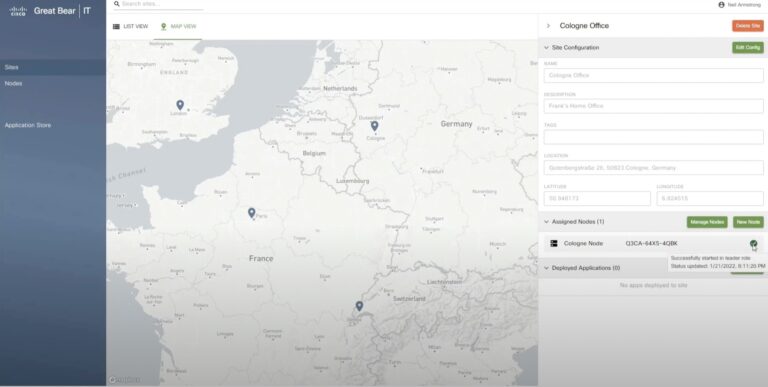This screenshot has width=768, height=387.
Task: Collapse the Site Configuration section
Action: pos(547,48)
